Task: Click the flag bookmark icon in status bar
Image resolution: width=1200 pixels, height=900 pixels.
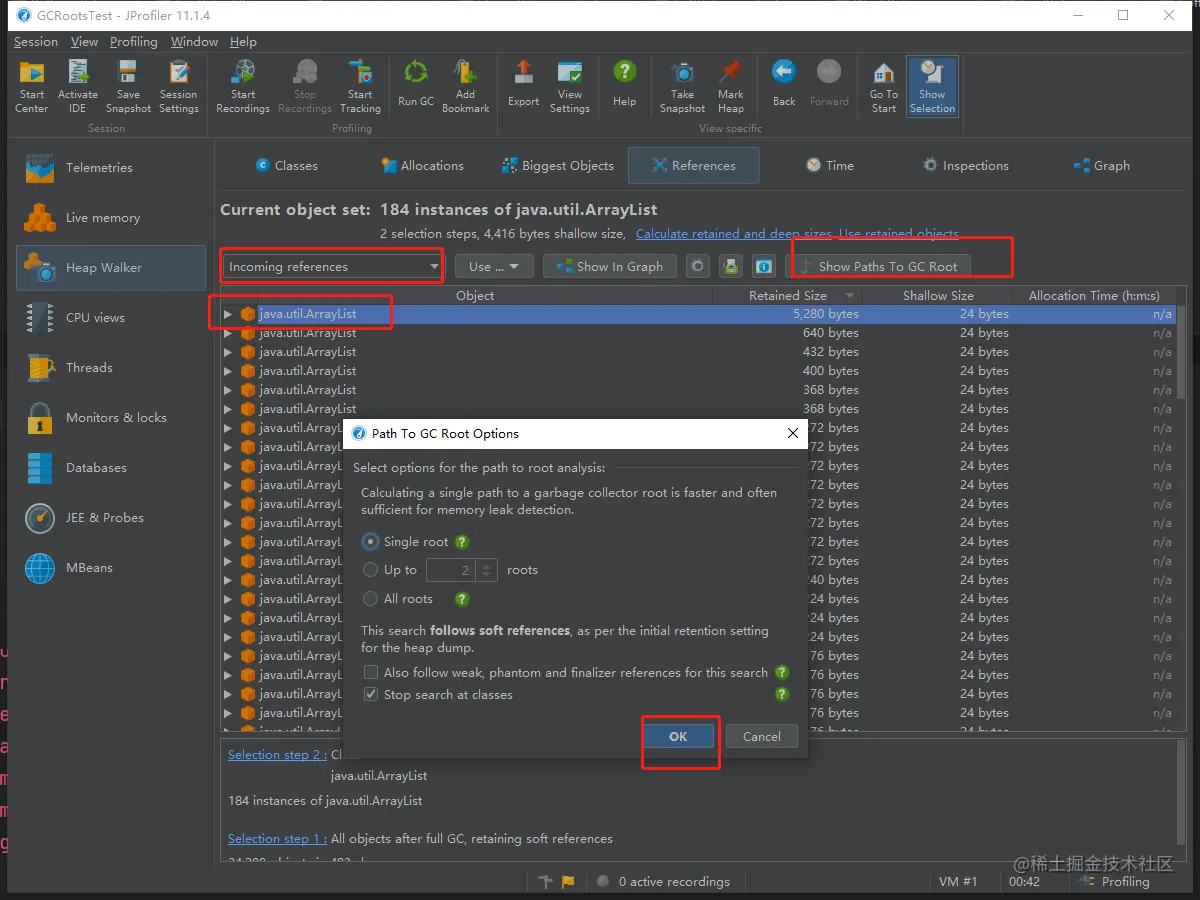Action: (568, 882)
